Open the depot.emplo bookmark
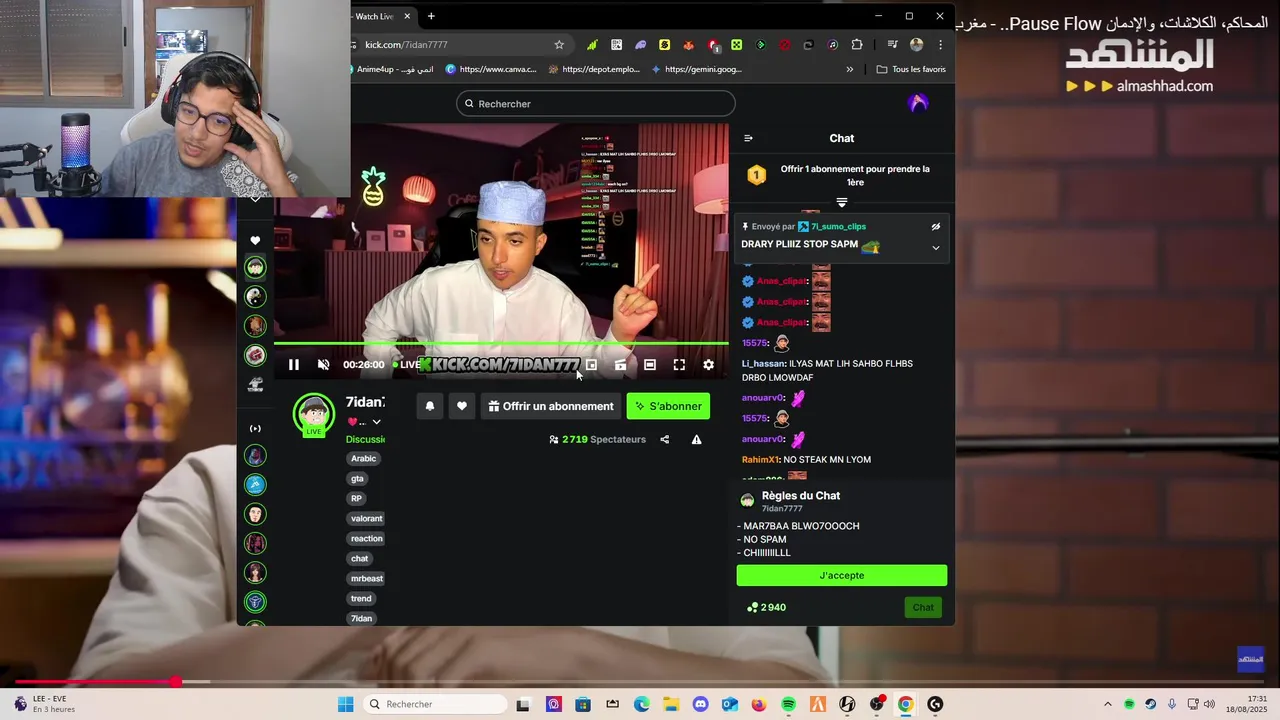 tap(593, 70)
